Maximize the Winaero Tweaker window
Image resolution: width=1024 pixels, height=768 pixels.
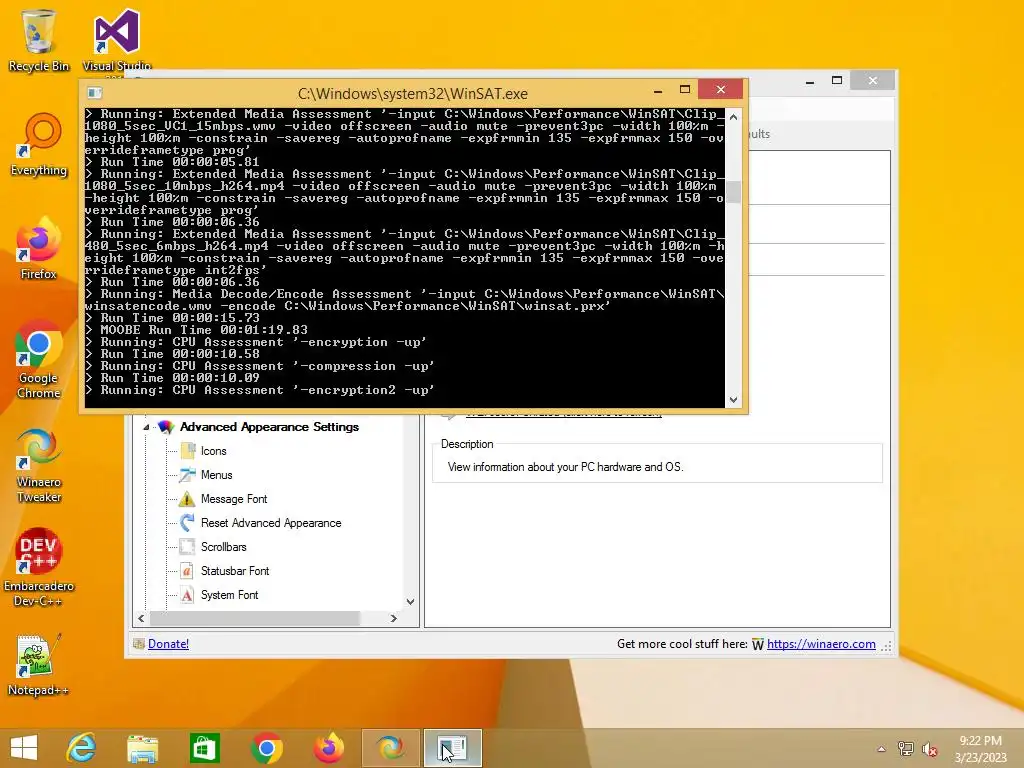tap(837, 80)
